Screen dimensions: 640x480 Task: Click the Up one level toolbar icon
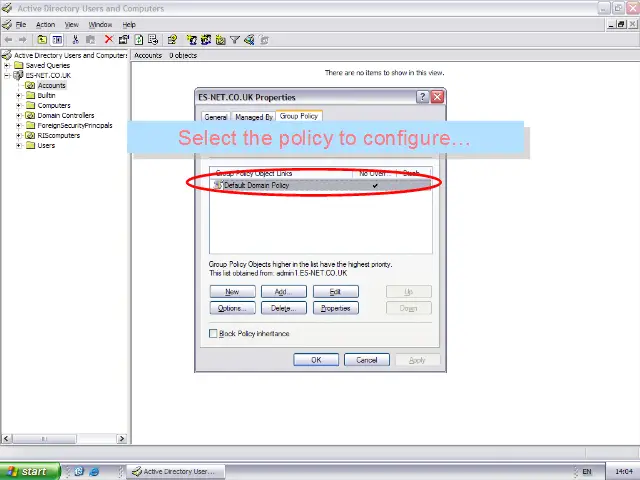pyautogui.click(x=42, y=40)
